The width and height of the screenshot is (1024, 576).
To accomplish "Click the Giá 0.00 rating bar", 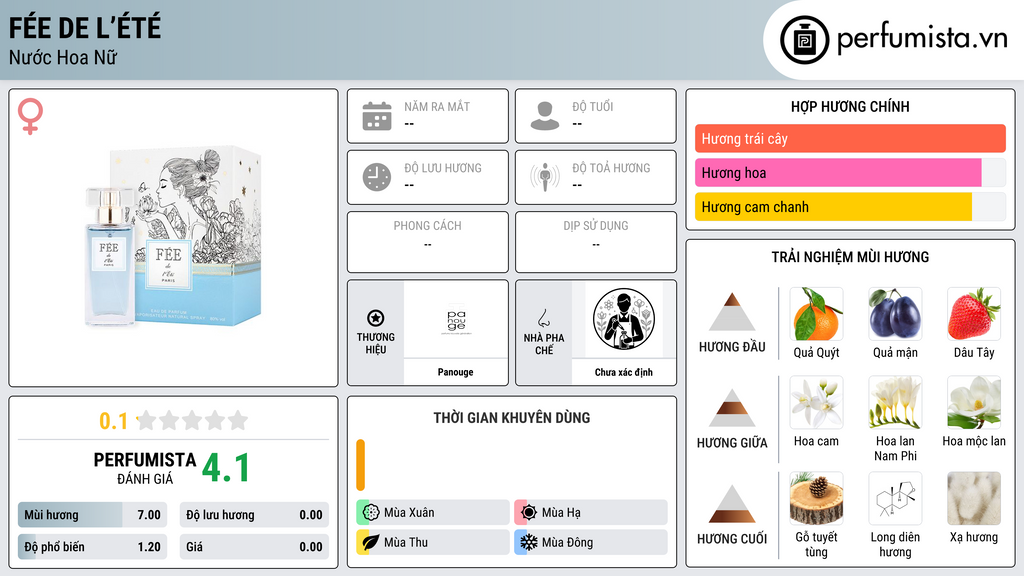I will (x=254, y=547).
